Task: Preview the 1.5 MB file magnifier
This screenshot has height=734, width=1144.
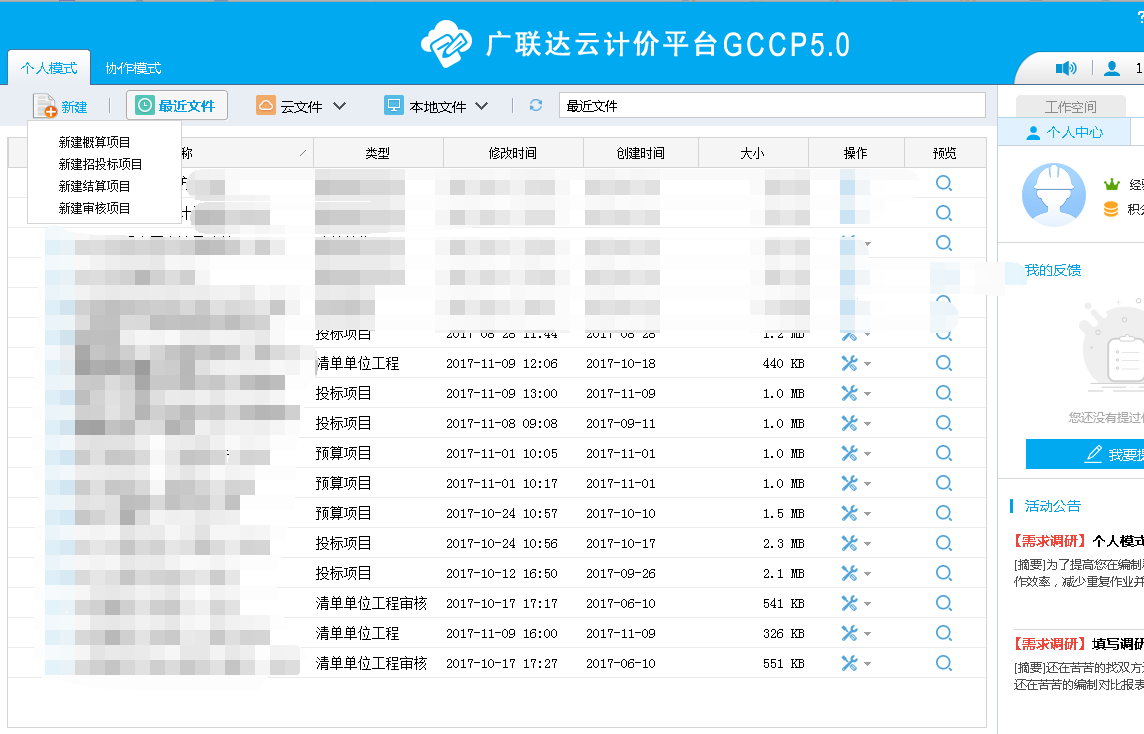Action: (x=944, y=514)
